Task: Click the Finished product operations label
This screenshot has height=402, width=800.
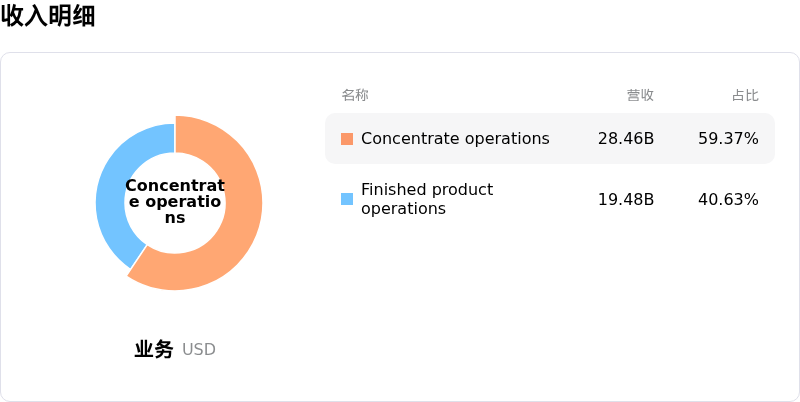Action: tap(427, 199)
